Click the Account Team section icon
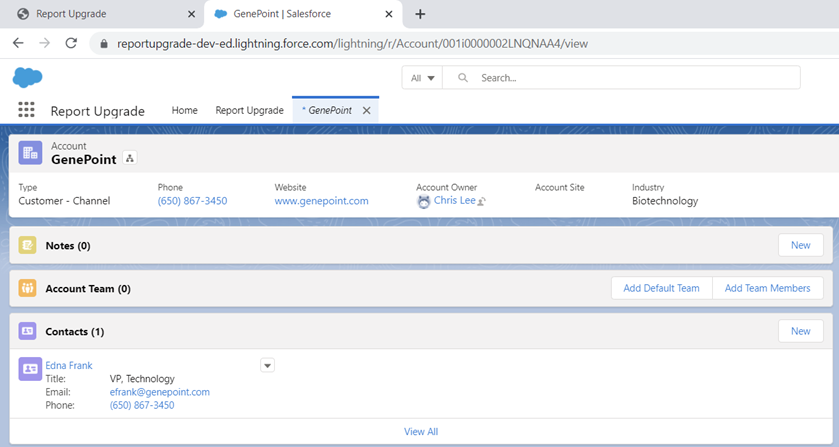The image size is (839, 447). point(27,288)
